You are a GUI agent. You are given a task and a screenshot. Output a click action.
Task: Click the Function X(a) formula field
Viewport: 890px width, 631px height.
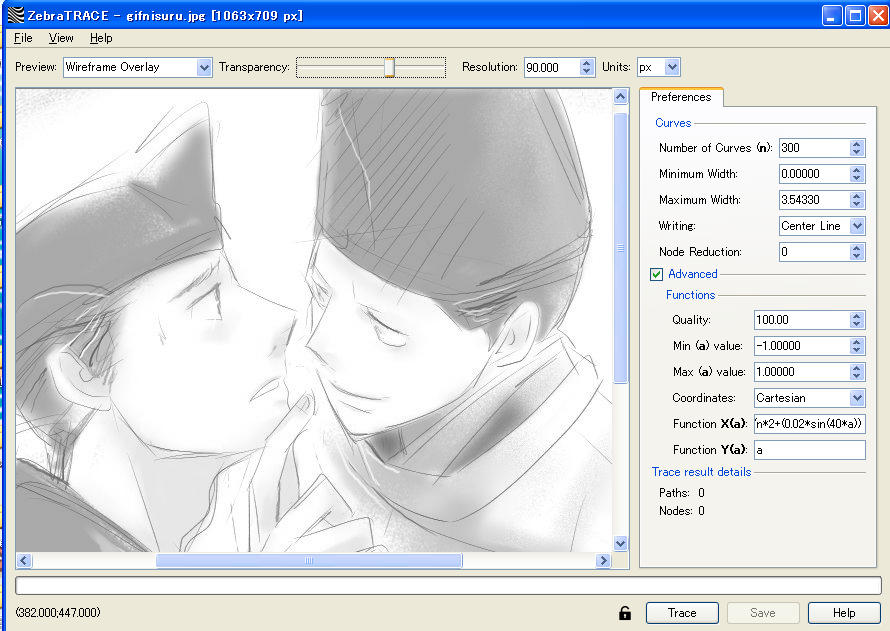click(809, 424)
